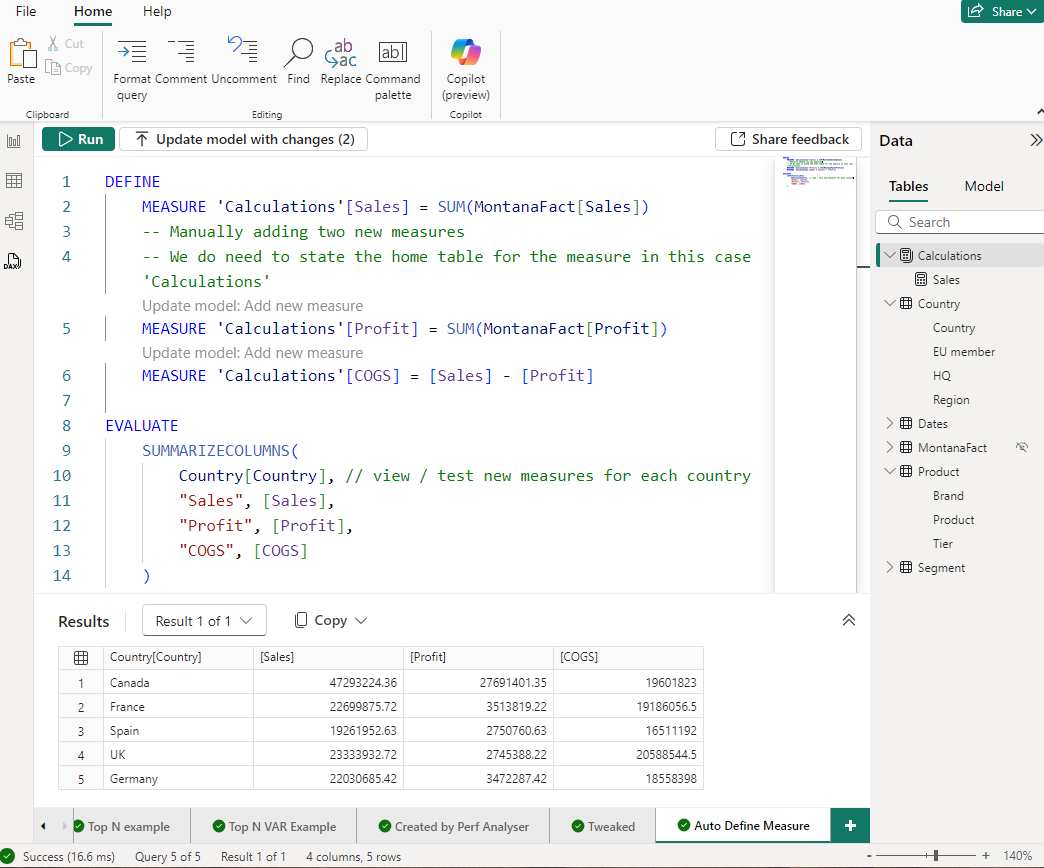Image resolution: width=1044 pixels, height=868 pixels.
Task: Collapse the Data pane double-chevron
Action: pyautogui.click(x=1036, y=140)
